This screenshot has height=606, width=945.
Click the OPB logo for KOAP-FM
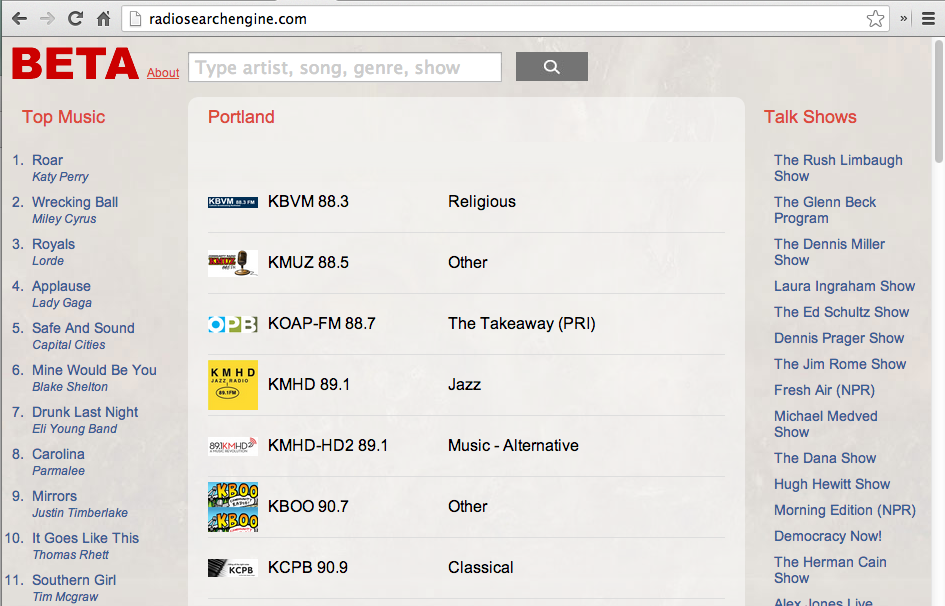[233, 324]
